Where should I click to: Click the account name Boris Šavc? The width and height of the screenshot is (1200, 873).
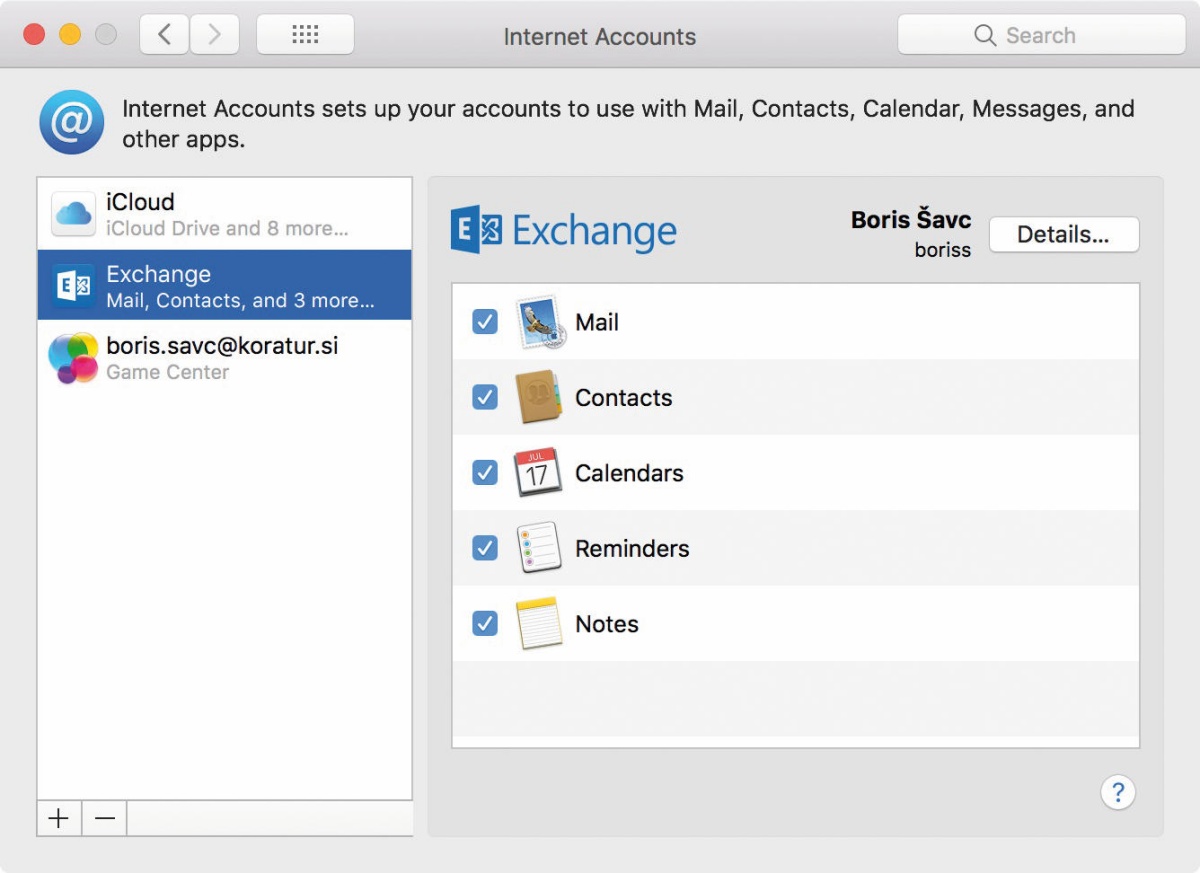911,220
